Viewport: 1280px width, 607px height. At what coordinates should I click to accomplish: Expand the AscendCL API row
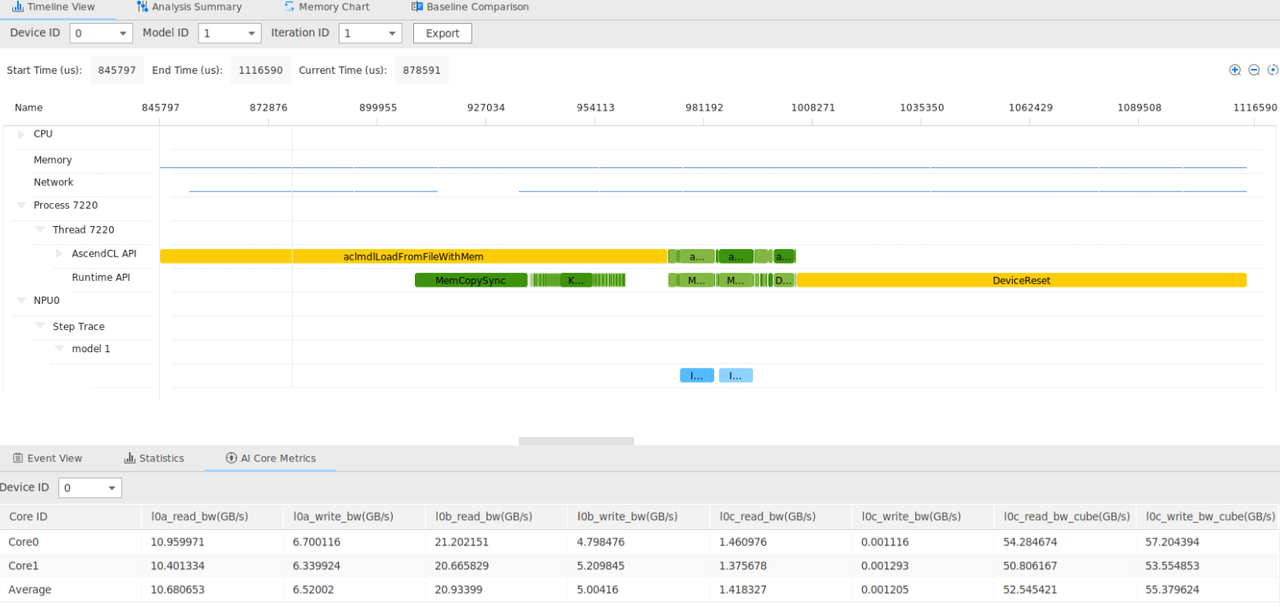point(59,254)
